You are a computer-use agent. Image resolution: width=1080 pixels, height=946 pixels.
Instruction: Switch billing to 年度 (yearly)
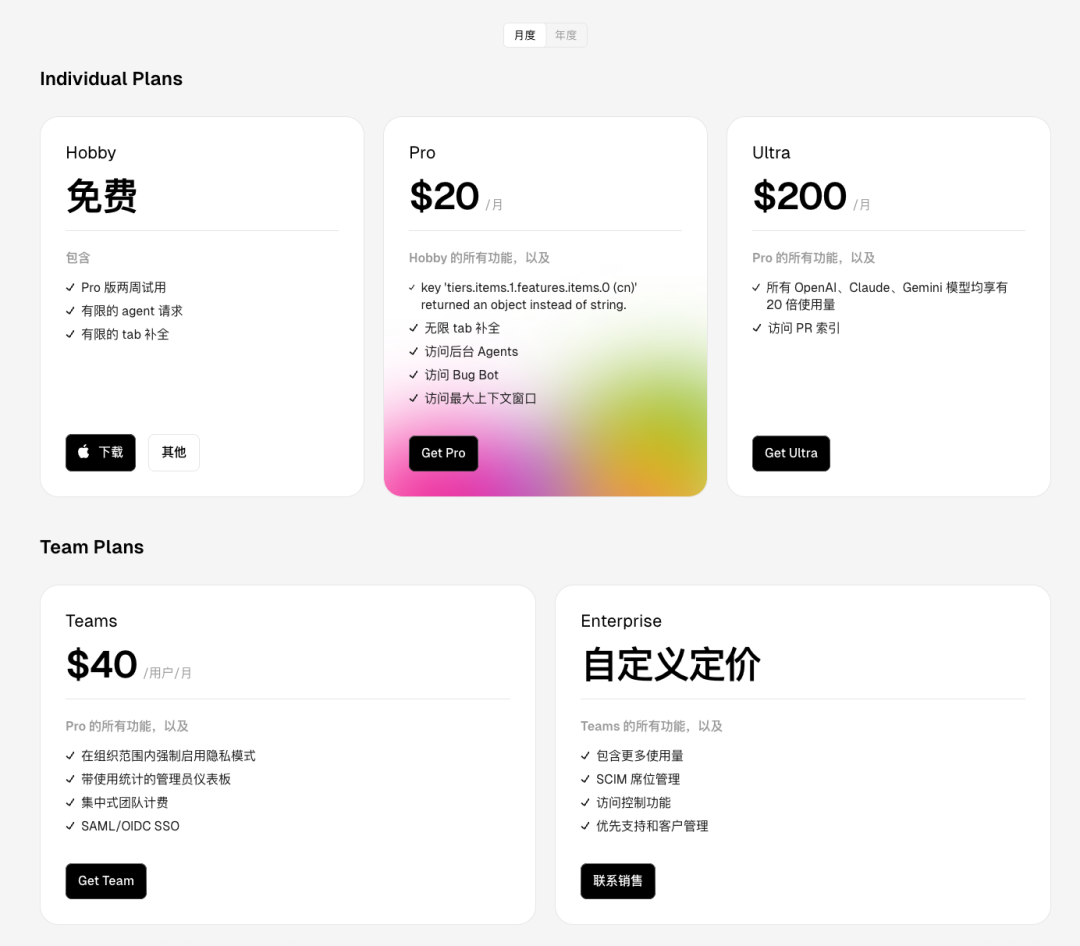coord(565,35)
